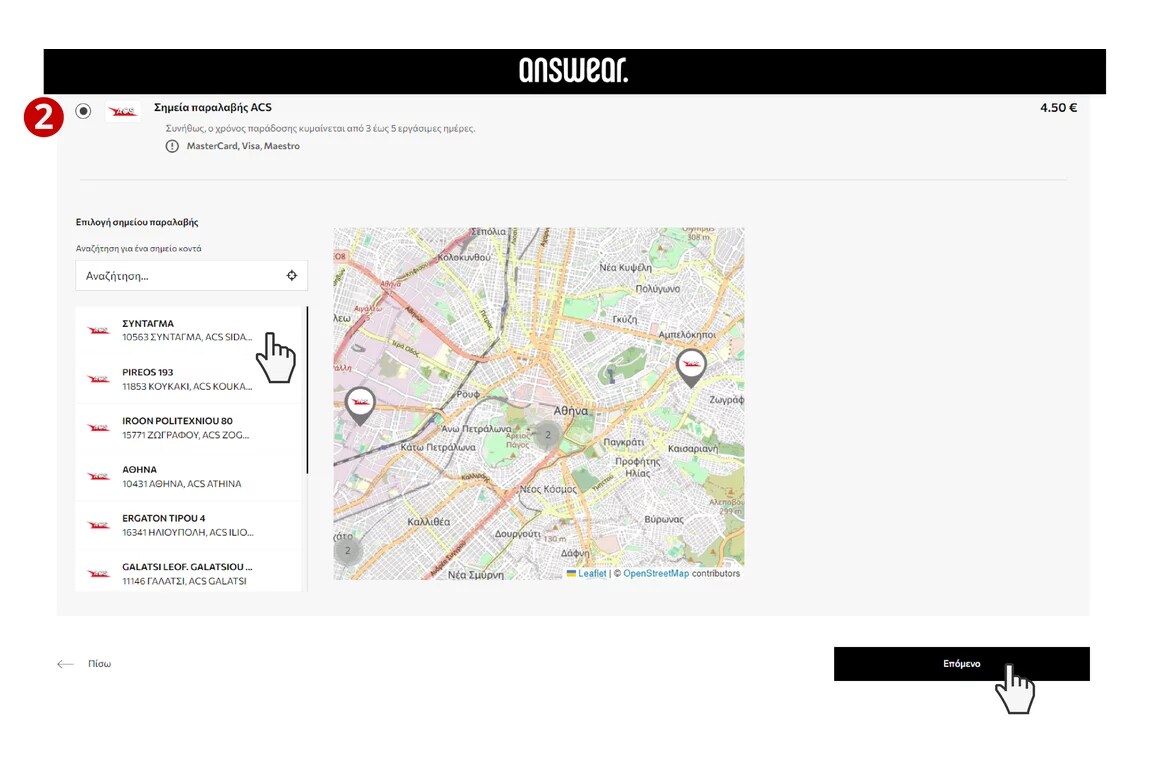The height and width of the screenshot is (767, 1150).
Task: Pick the ΑΘΗΝΑ ACS ATHINA location
Action: pyautogui.click(x=187, y=476)
